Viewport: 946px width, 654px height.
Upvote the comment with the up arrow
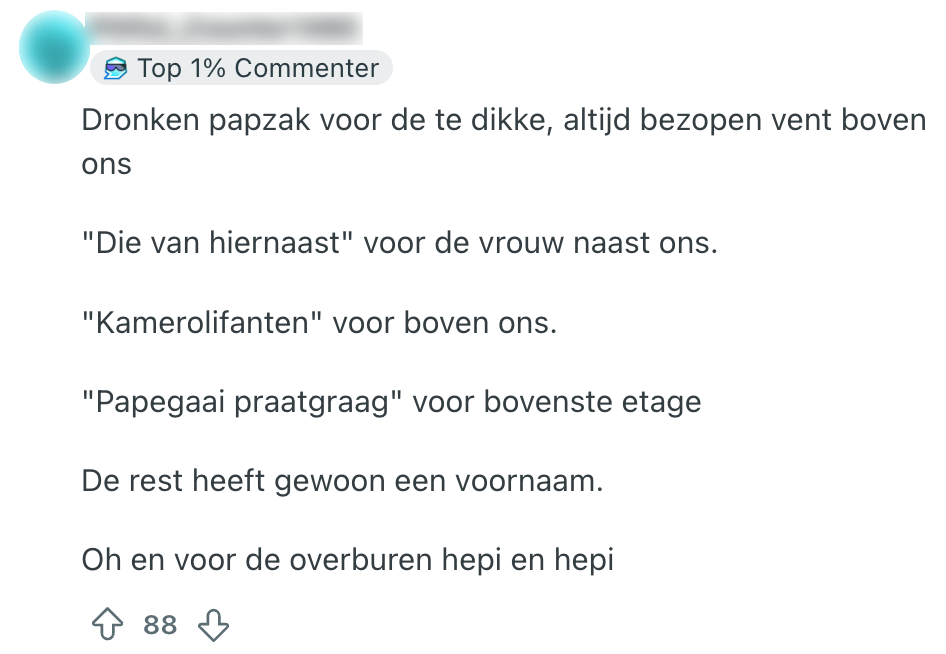pos(106,626)
